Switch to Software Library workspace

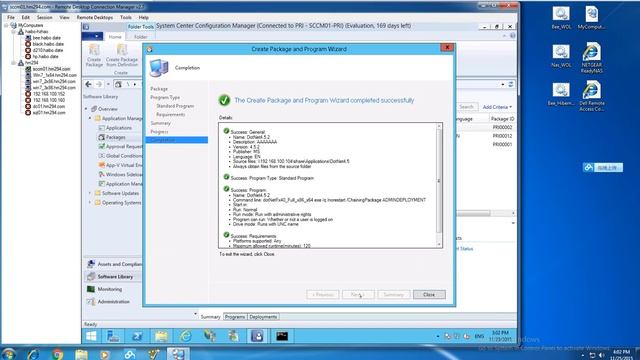(x=114, y=277)
